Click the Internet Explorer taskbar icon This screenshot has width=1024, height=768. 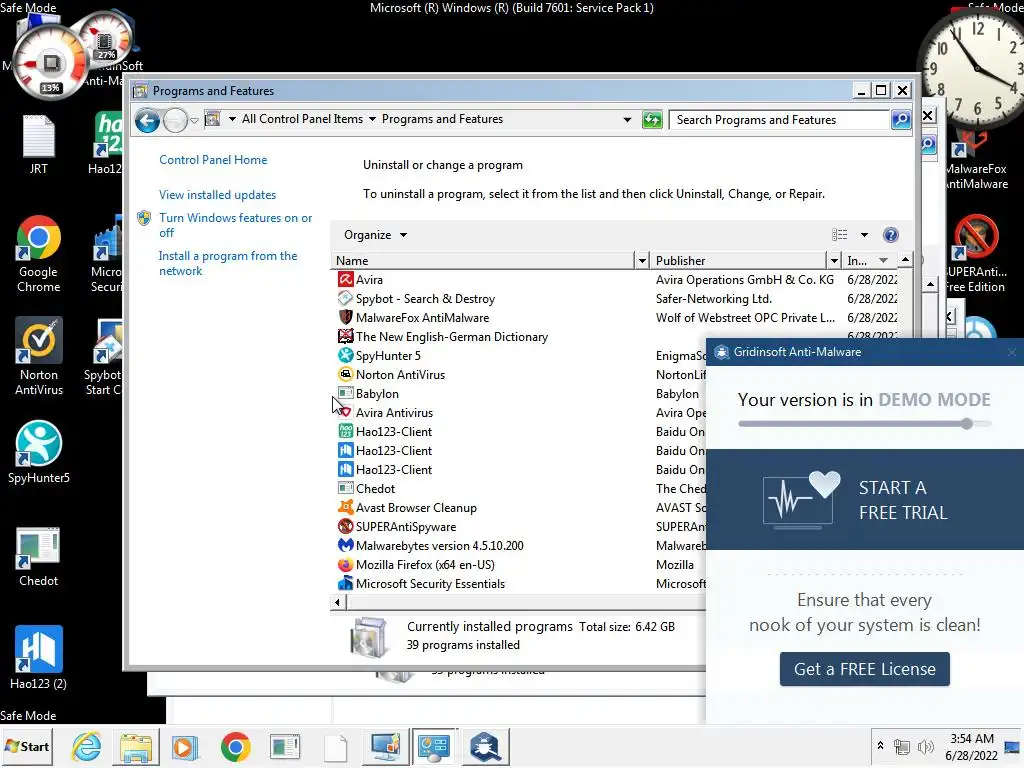(x=87, y=746)
